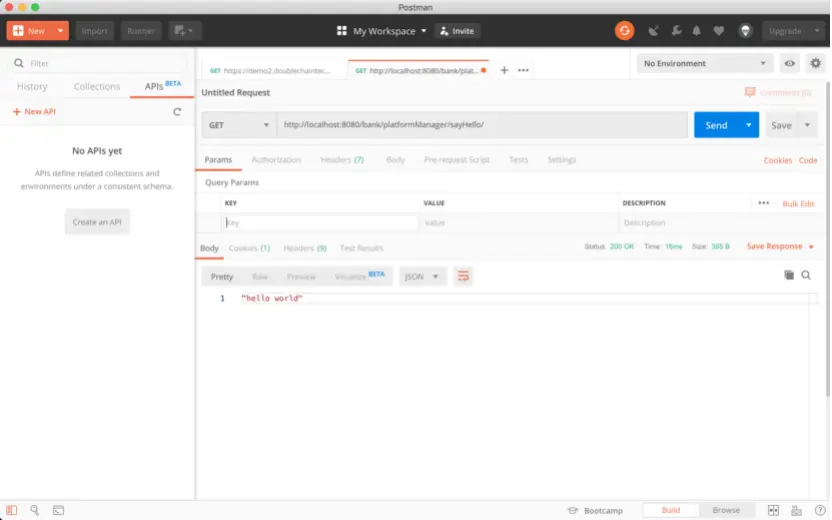The width and height of the screenshot is (832, 520).
Task: Click the blue Send button
Action: [716, 125]
